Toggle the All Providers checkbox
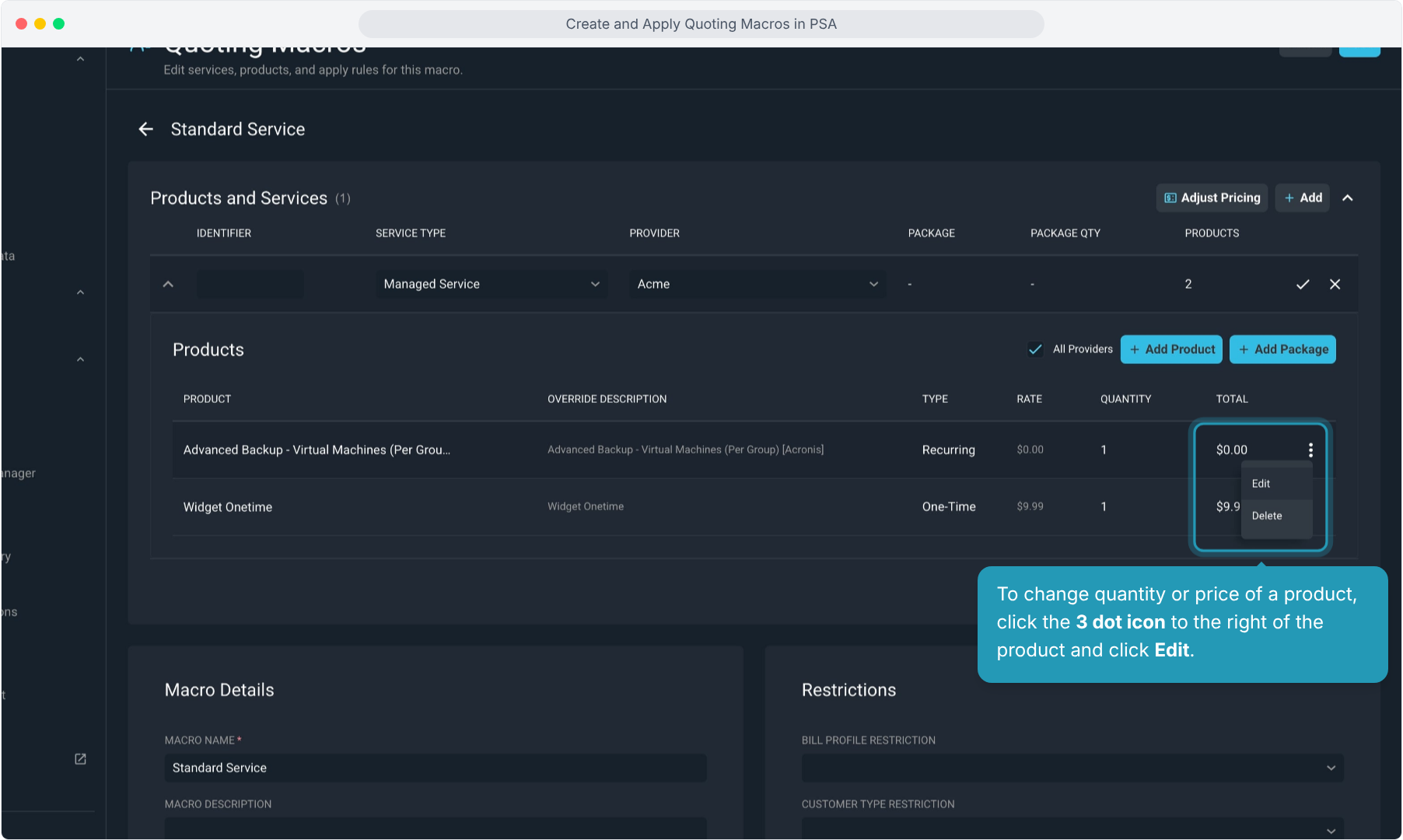This screenshot has width=1403, height=840. (x=1035, y=349)
